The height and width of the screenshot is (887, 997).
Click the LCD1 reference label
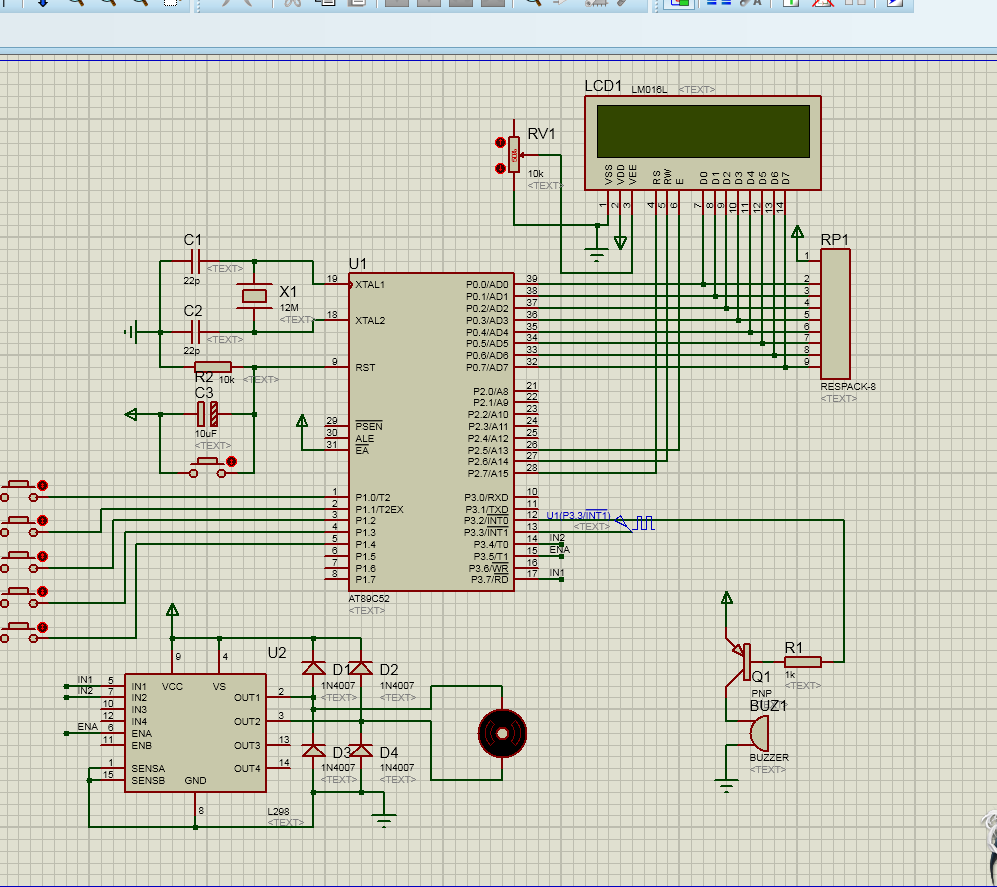pyautogui.click(x=603, y=86)
